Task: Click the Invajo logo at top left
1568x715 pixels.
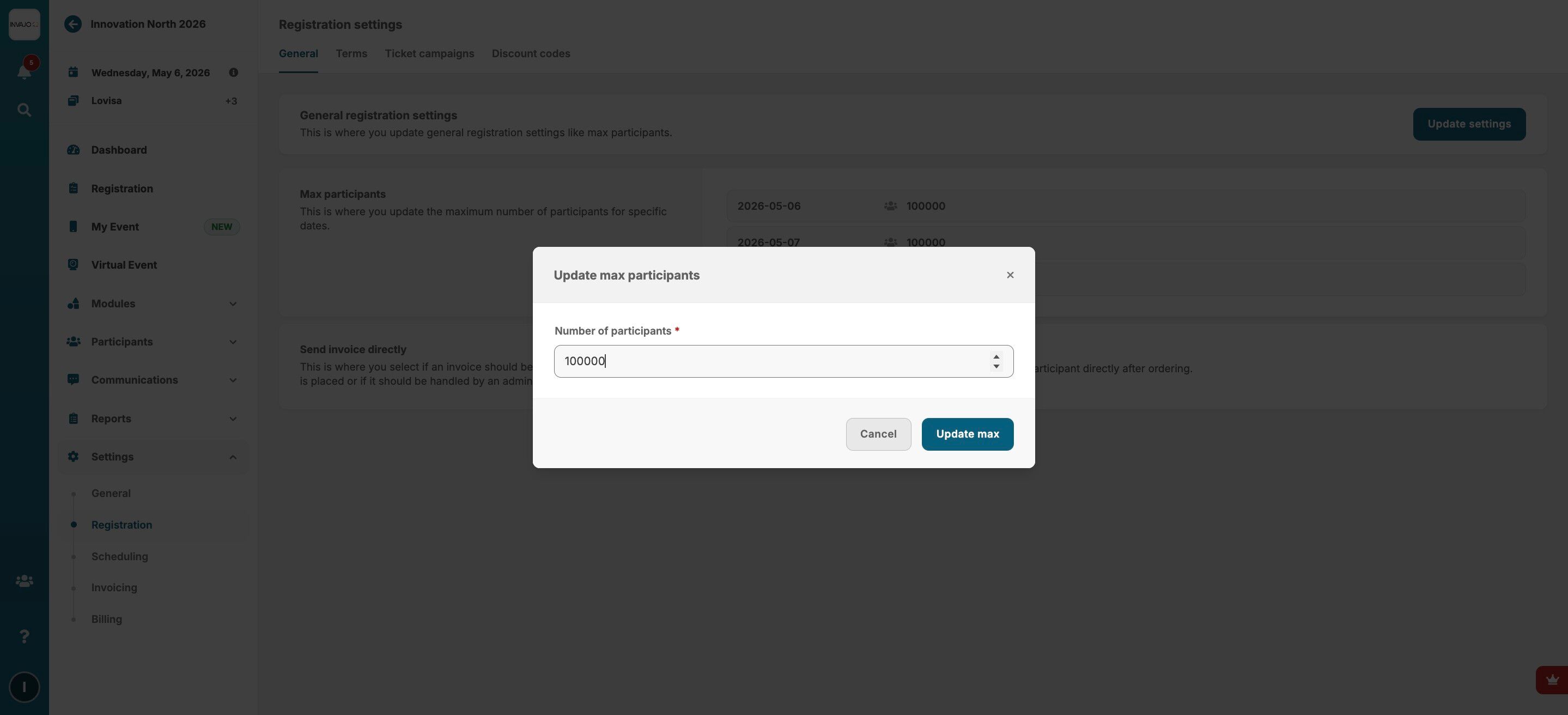Action: 25,25
